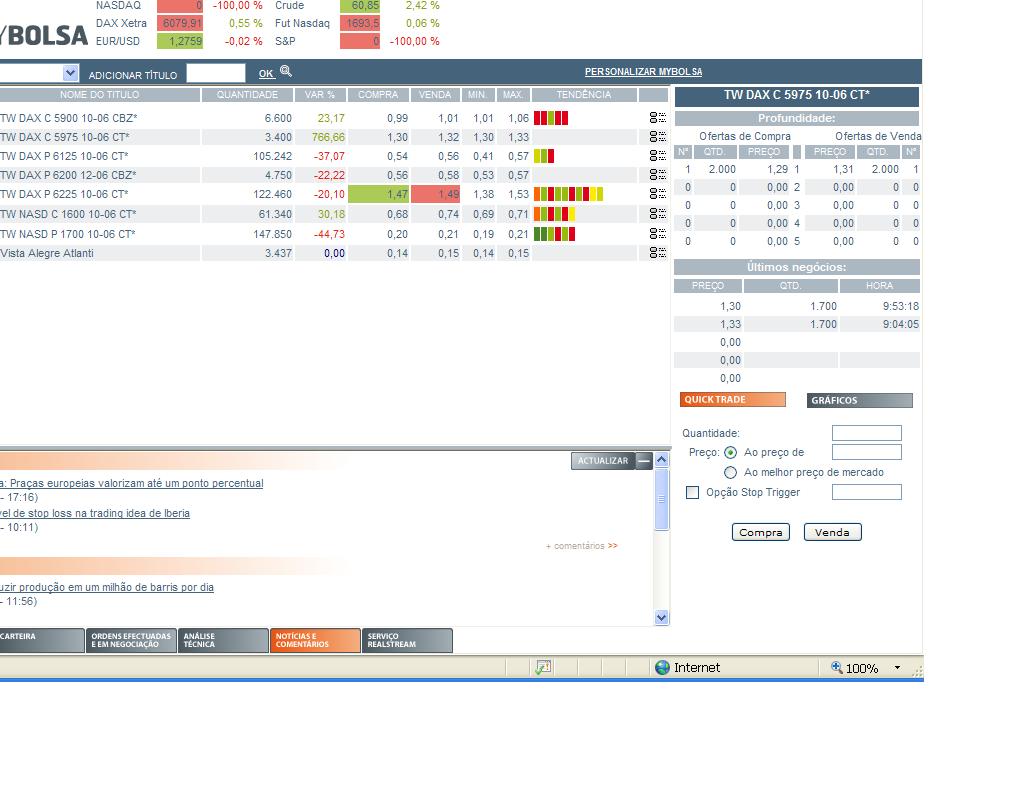Image resolution: width=1024 pixels, height=800 pixels.
Task: Click the 1,29 buy offer price in Profundidade
Action: pyautogui.click(x=777, y=169)
